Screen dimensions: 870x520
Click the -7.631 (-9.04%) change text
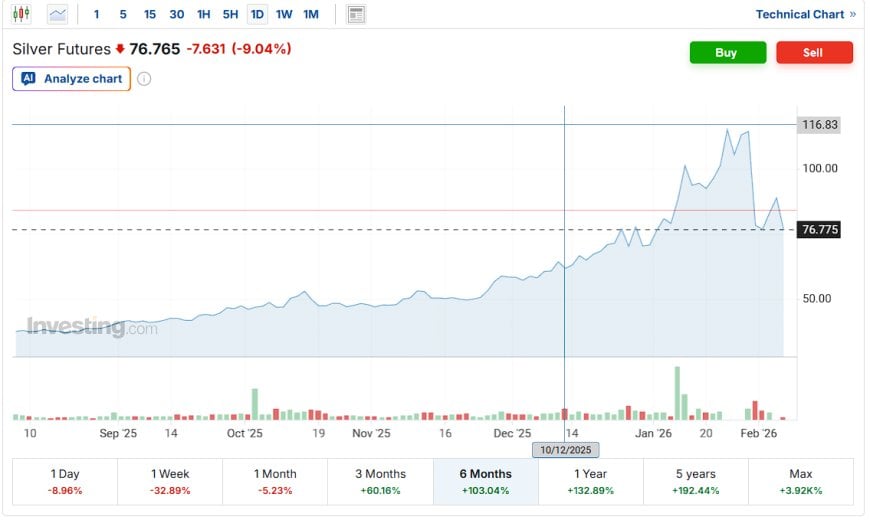[239, 49]
